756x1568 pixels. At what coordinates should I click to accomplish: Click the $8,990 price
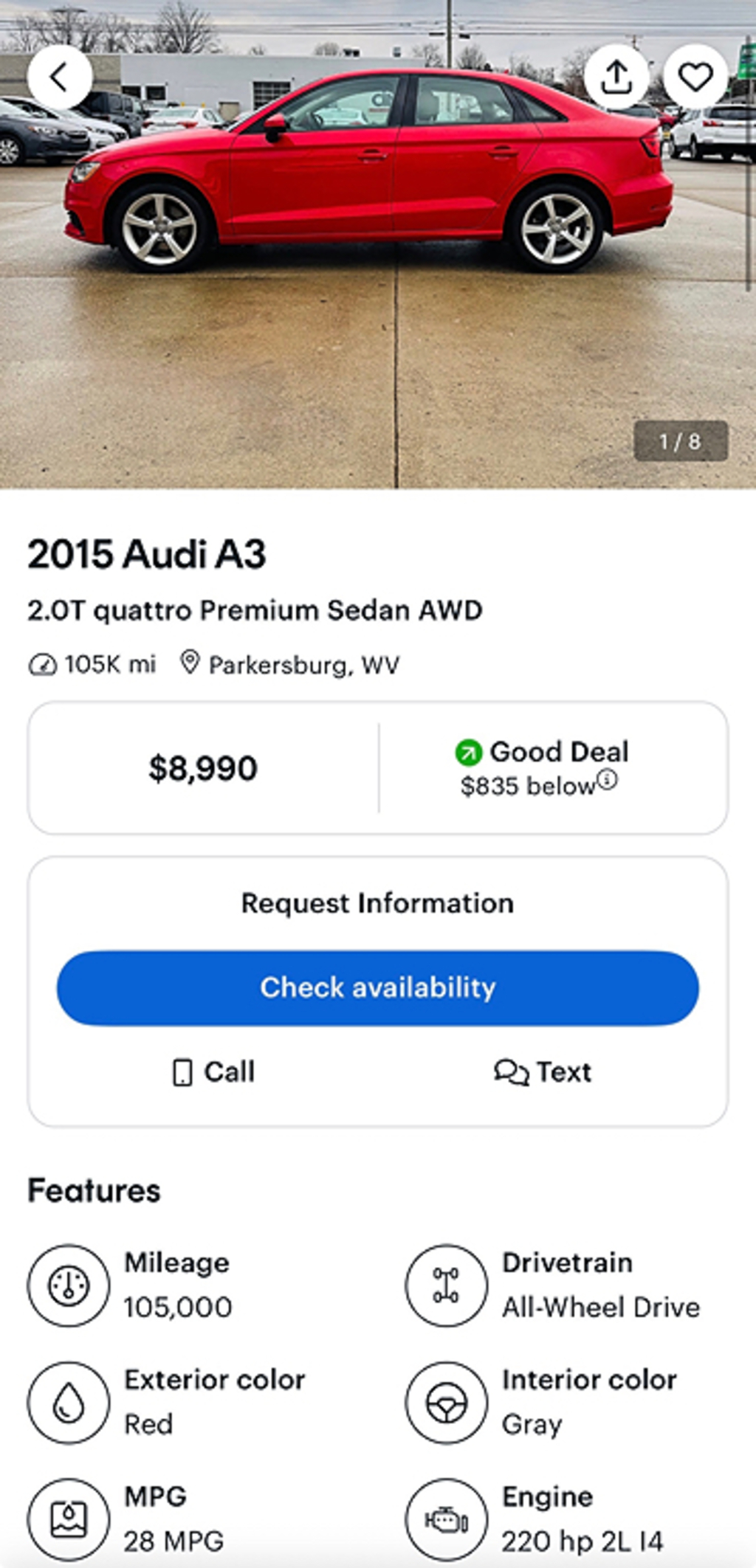point(203,768)
